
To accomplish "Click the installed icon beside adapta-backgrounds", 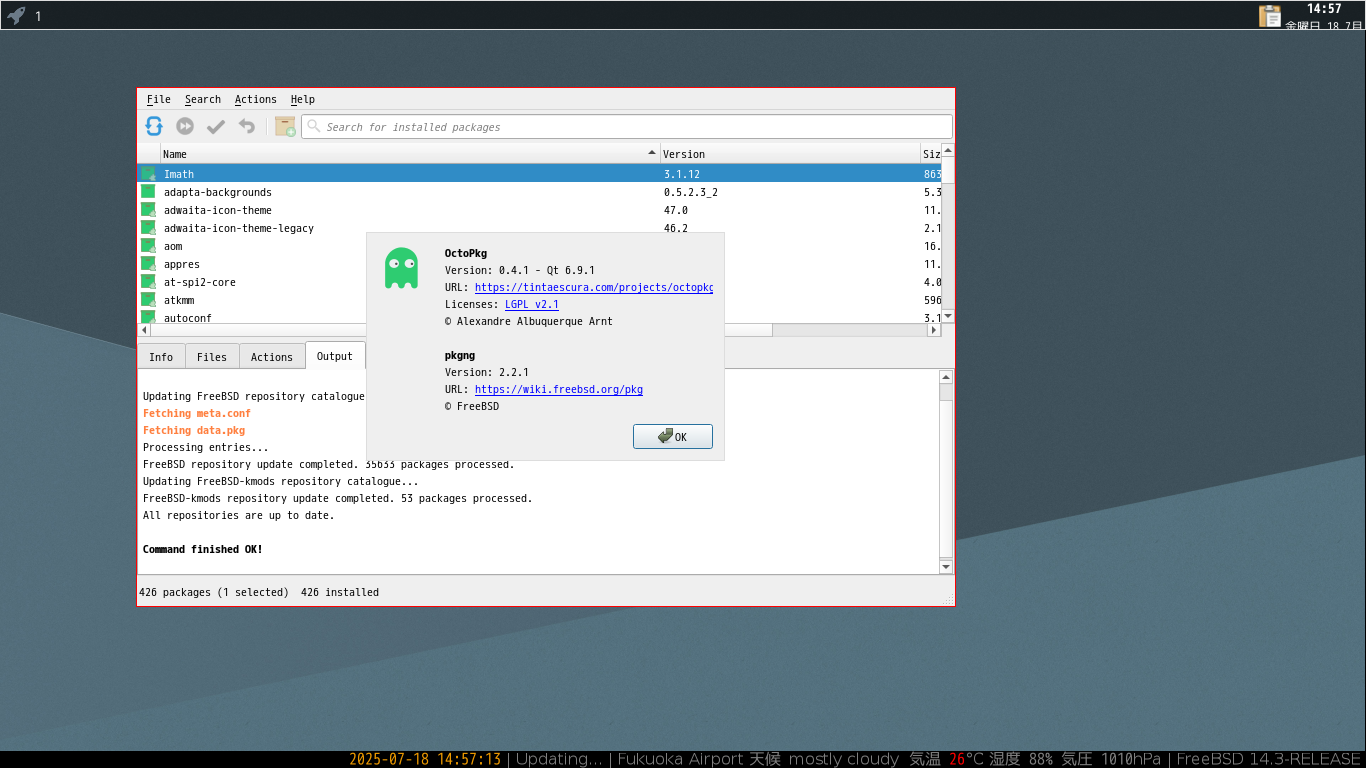I will coord(148,192).
